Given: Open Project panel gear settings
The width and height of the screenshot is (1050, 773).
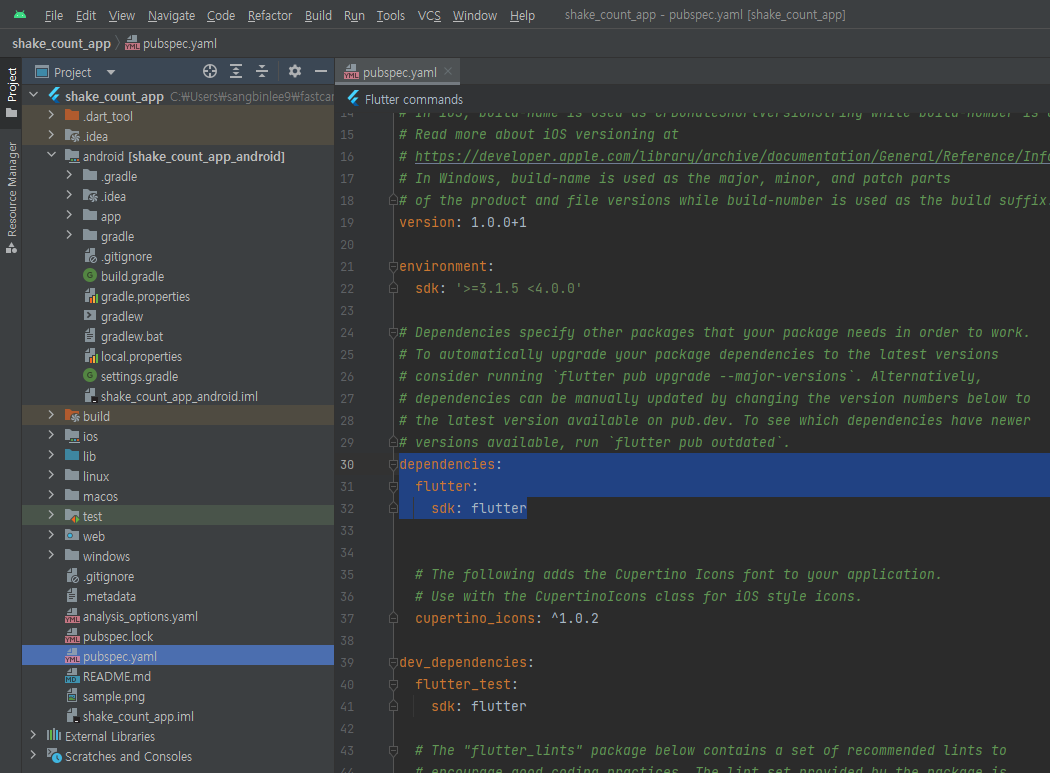Looking at the screenshot, I should click(294, 71).
